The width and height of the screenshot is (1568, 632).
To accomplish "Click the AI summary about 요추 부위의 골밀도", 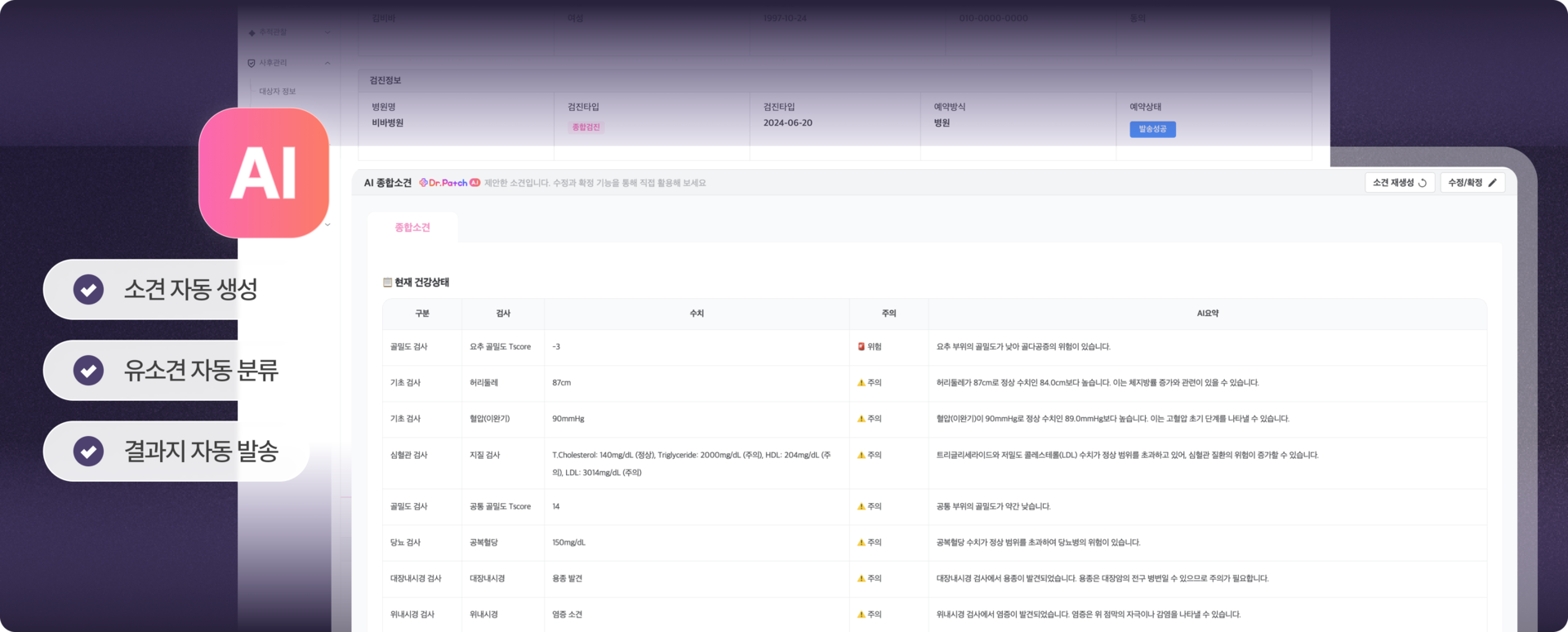I will 1023,347.
